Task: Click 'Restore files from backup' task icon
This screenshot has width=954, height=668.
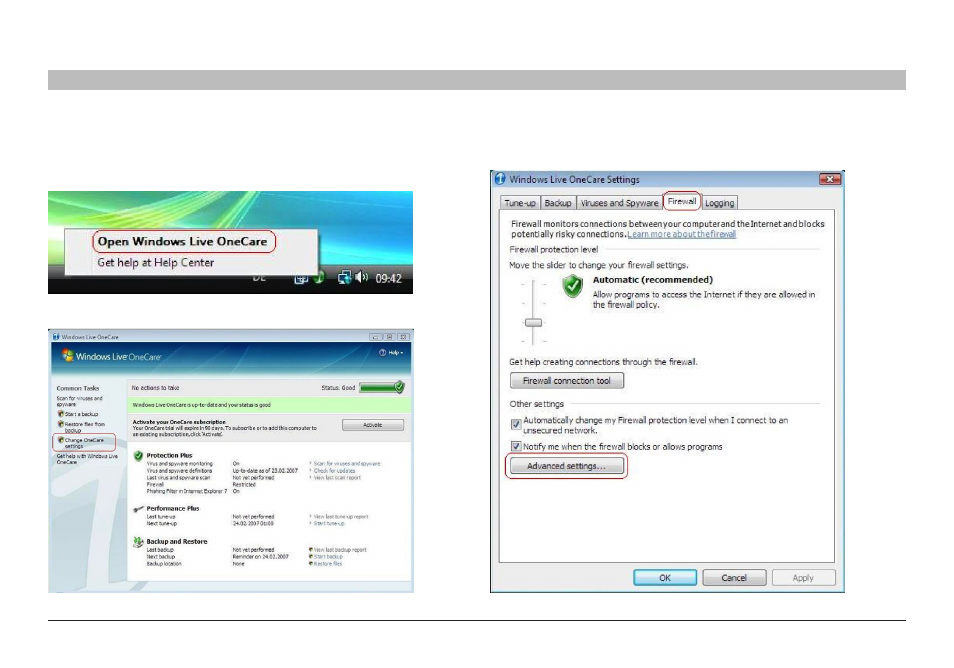Action: coord(61,424)
